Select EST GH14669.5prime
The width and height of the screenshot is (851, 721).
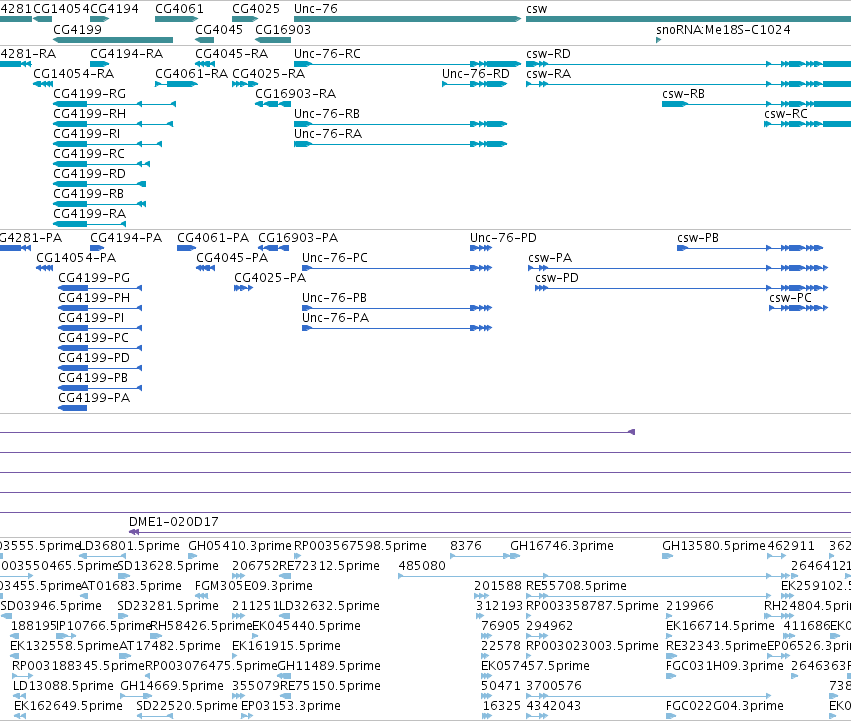pyautogui.click(x=172, y=686)
